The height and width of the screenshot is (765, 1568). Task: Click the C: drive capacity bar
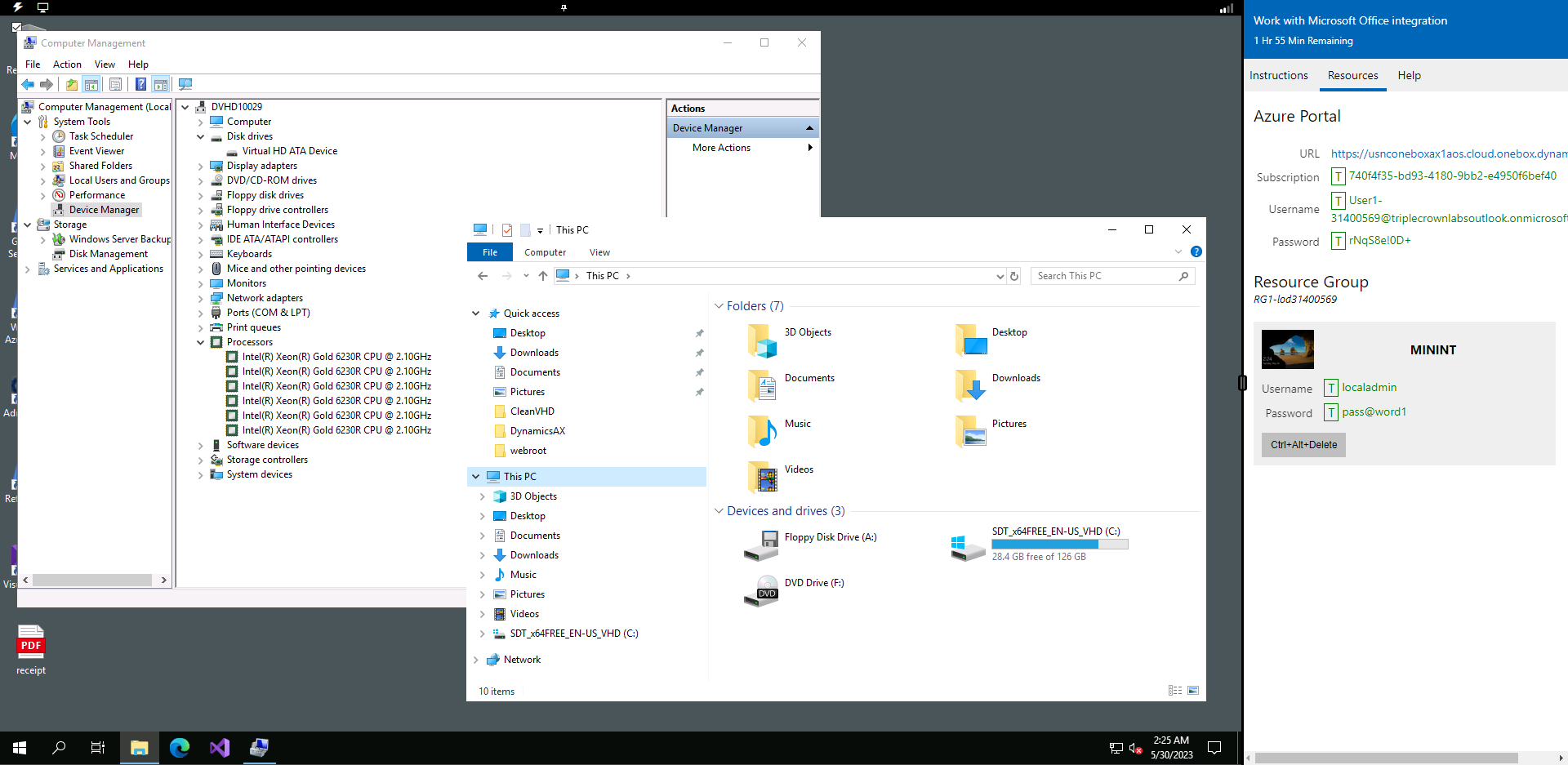coord(1060,544)
